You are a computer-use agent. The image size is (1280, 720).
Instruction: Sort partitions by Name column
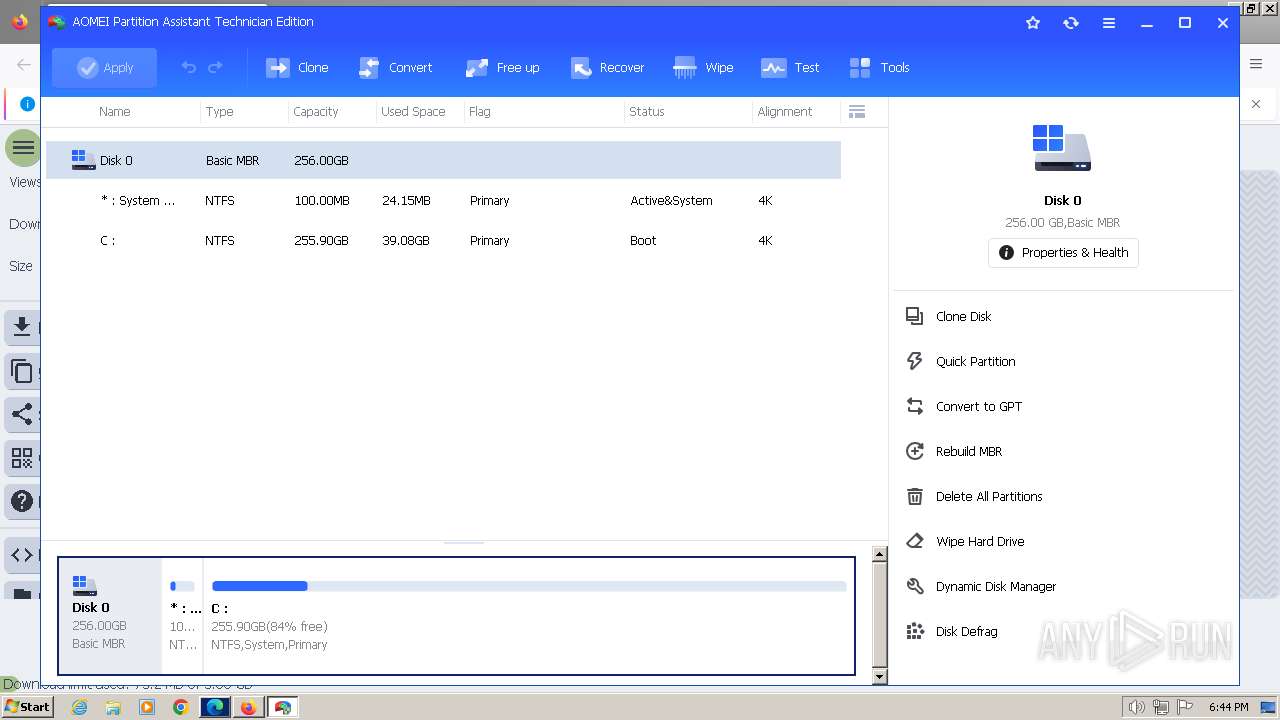click(x=115, y=112)
